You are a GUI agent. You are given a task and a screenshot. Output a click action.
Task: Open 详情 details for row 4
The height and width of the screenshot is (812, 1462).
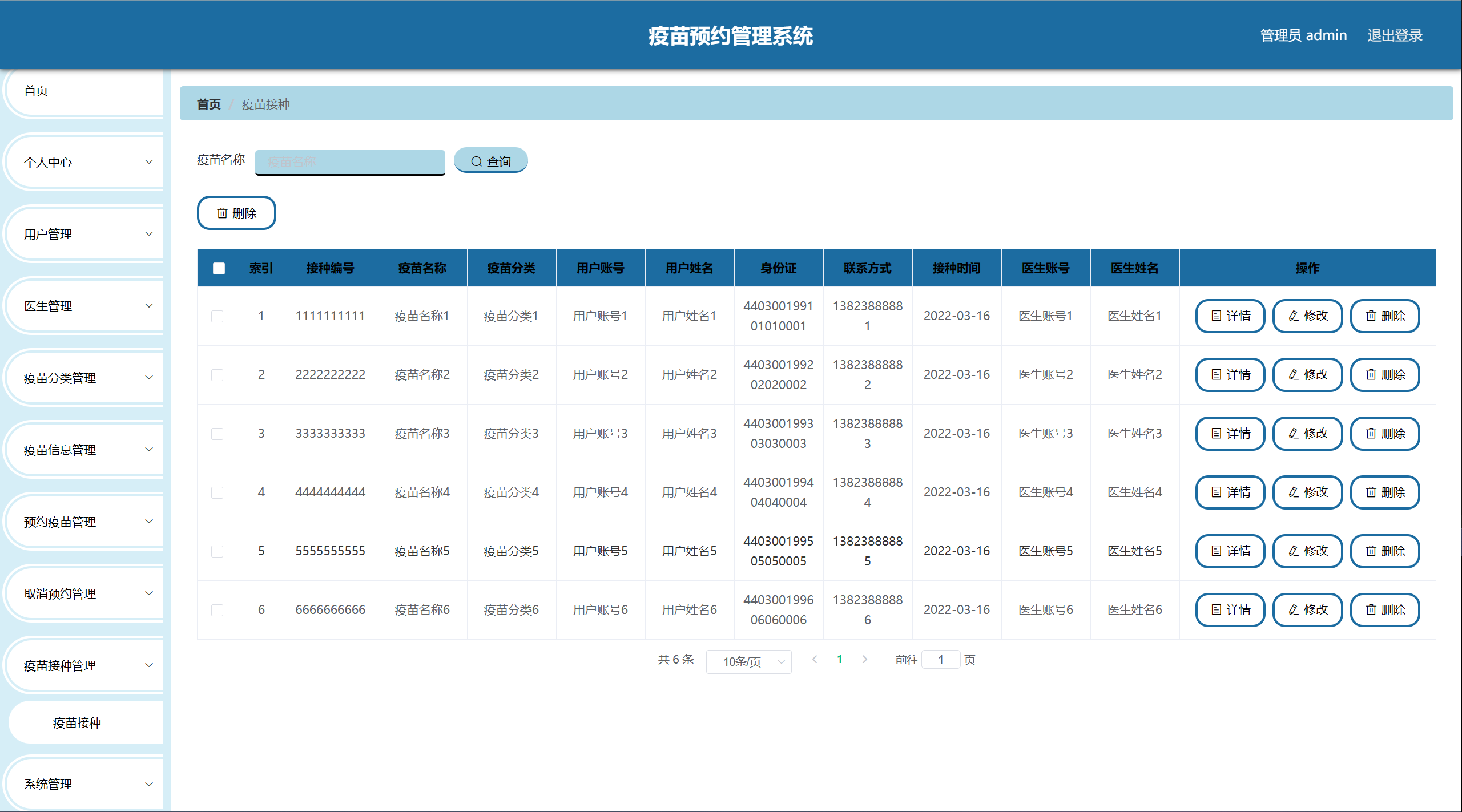(1230, 492)
